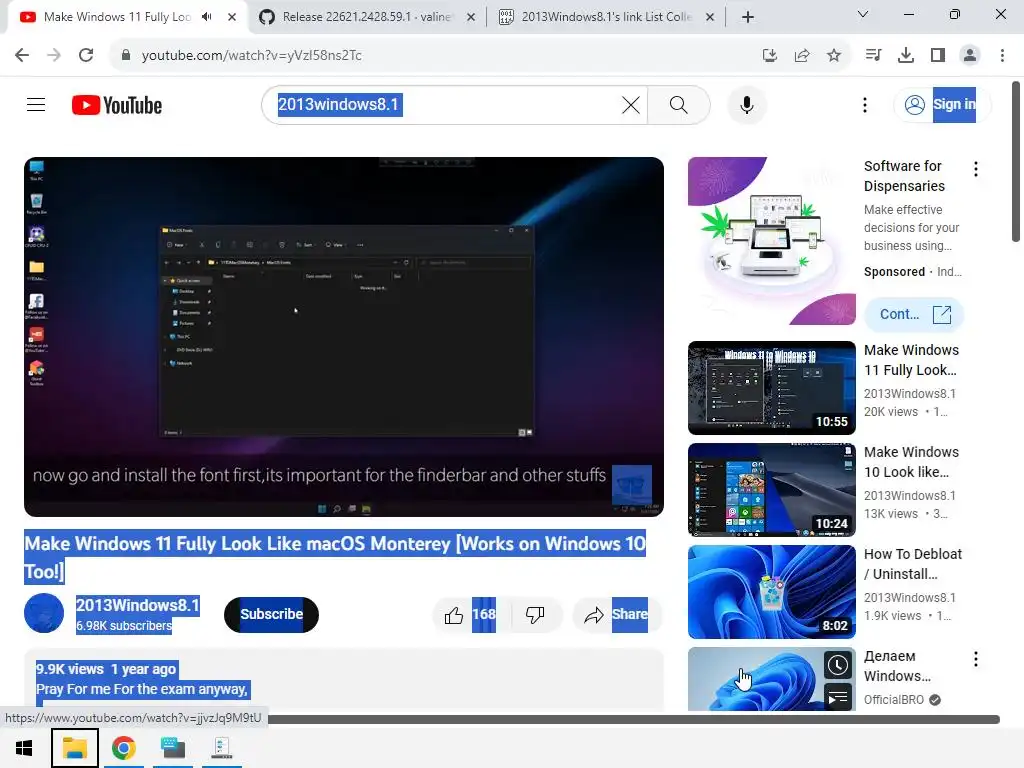
Task: Mute tab via the speaker icon
Action: point(207,17)
